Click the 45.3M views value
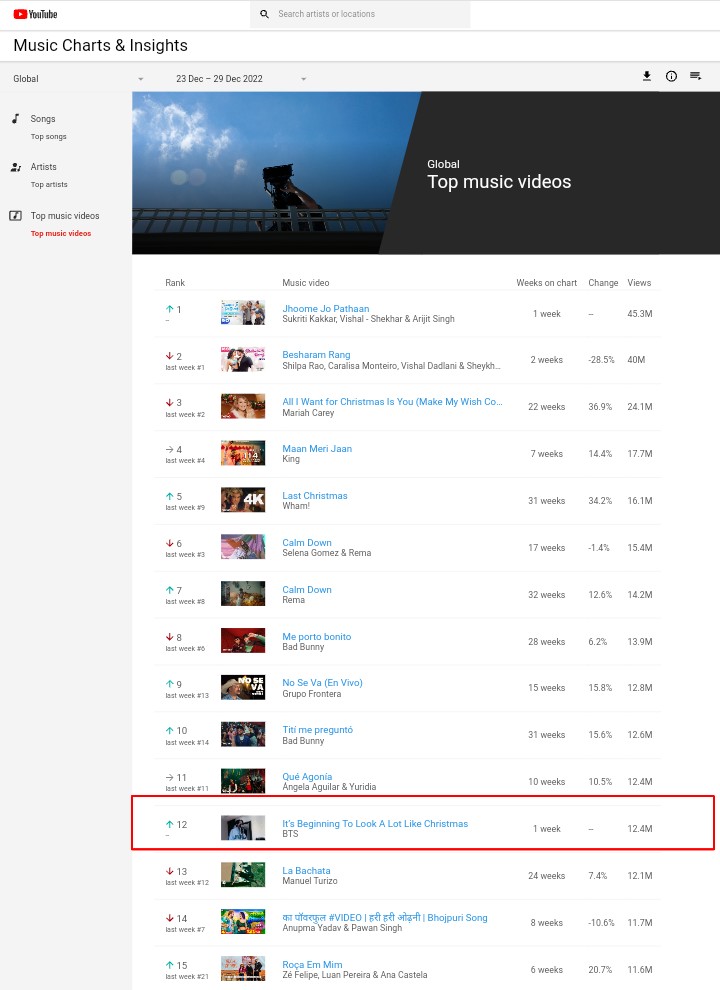 click(x=640, y=314)
